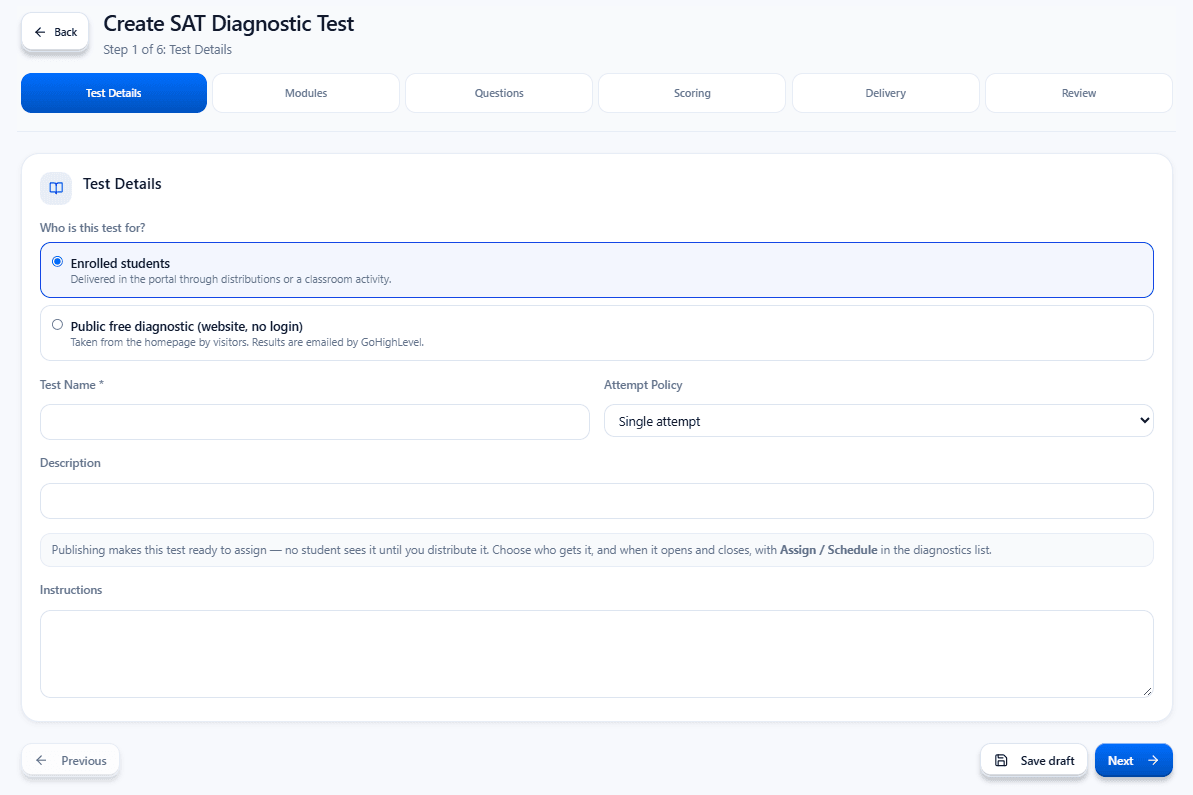Select the Enrolled students radio option
This screenshot has height=795, width=1193.
pyautogui.click(x=57, y=262)
